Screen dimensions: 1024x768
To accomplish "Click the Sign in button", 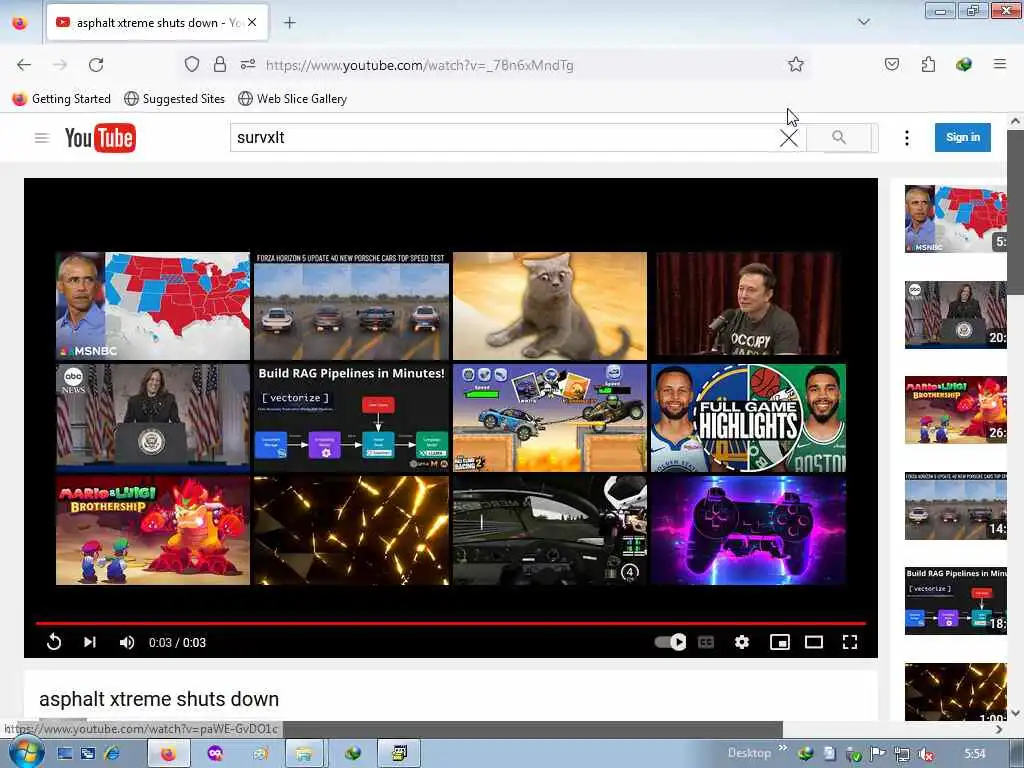I will [963, 137].
